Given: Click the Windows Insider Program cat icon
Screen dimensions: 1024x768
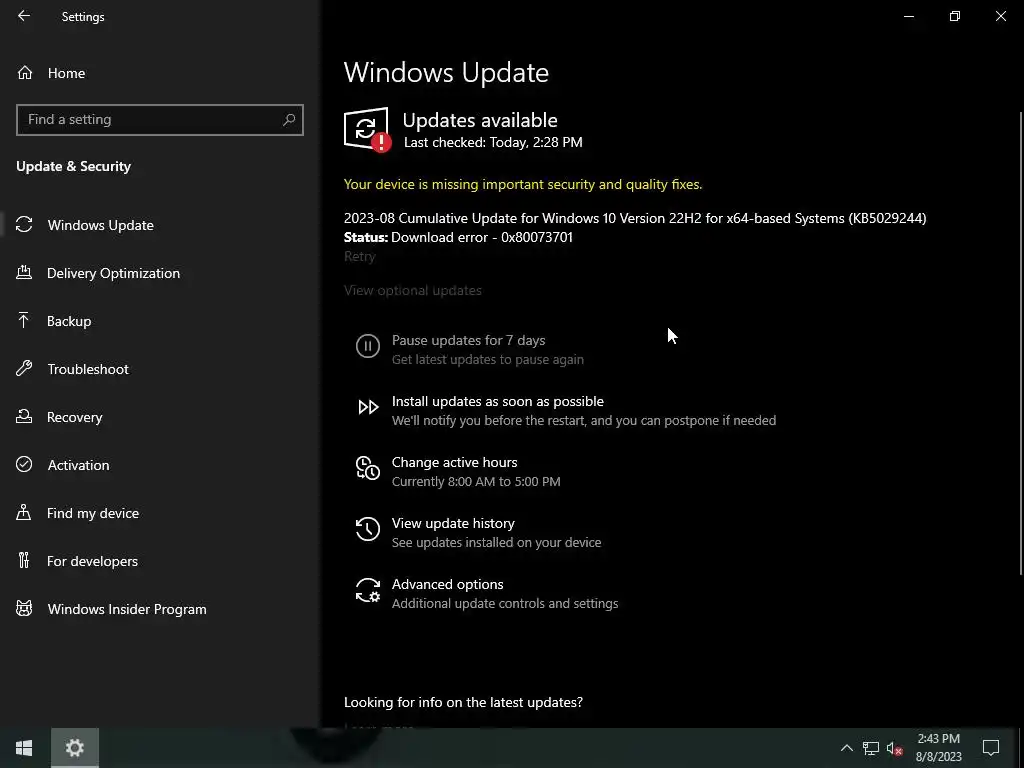Looking at the screenshot, I should [x=24, y=609].
